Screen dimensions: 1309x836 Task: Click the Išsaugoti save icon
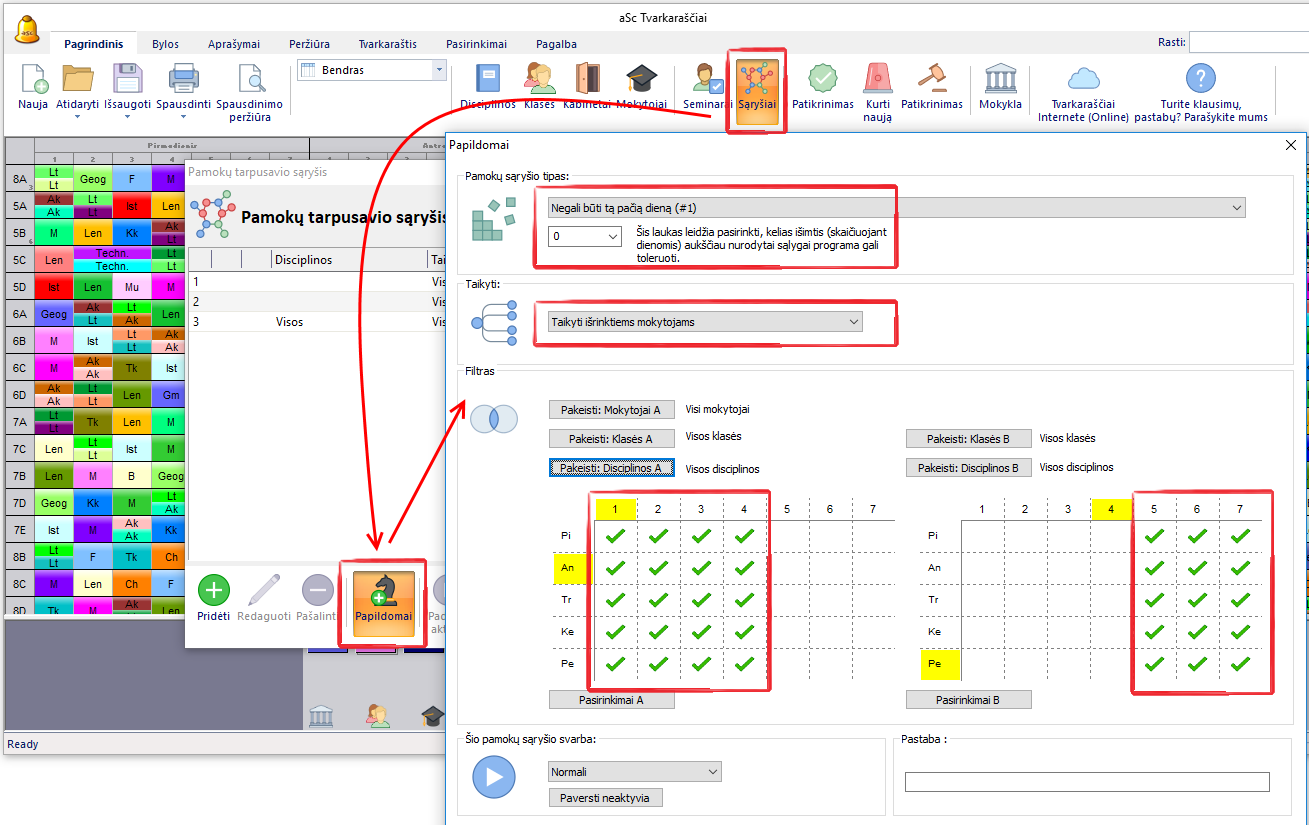click(x=127, y=87)
